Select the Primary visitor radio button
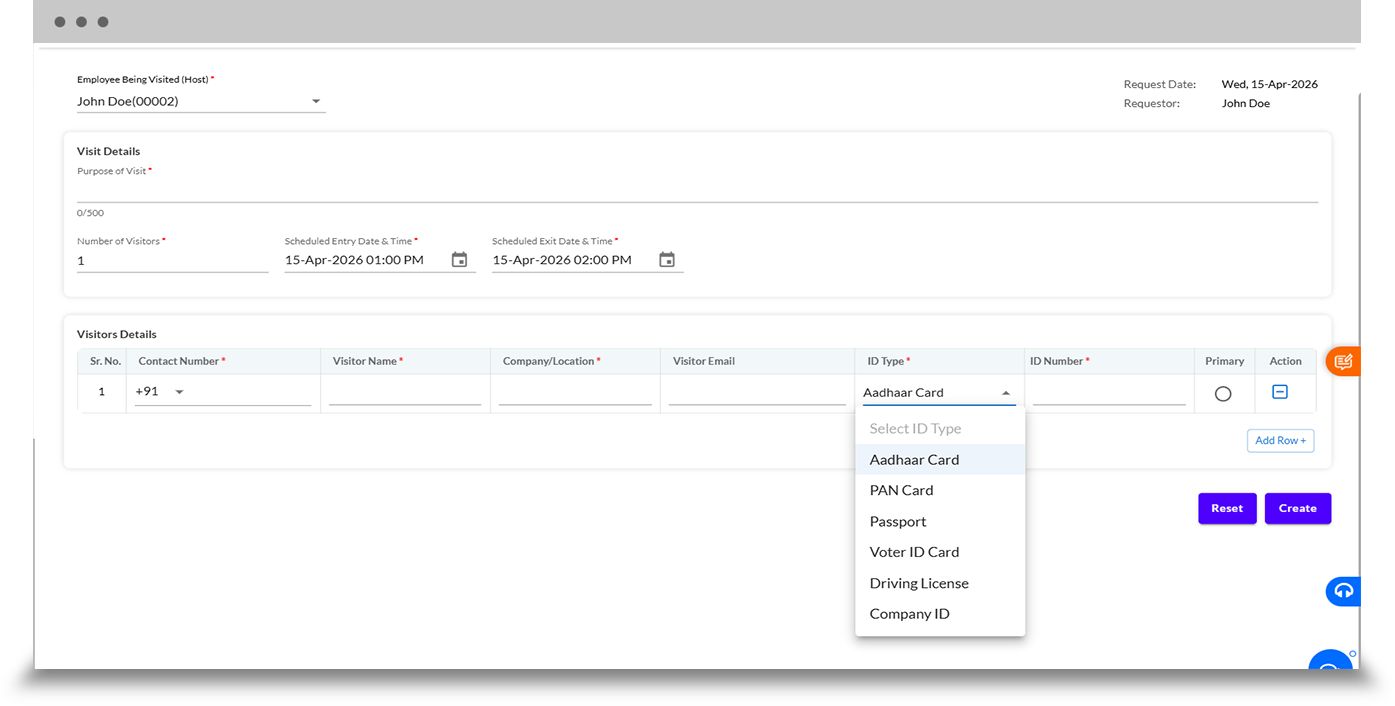The image size is (1395, 706). pos(1222,394)
